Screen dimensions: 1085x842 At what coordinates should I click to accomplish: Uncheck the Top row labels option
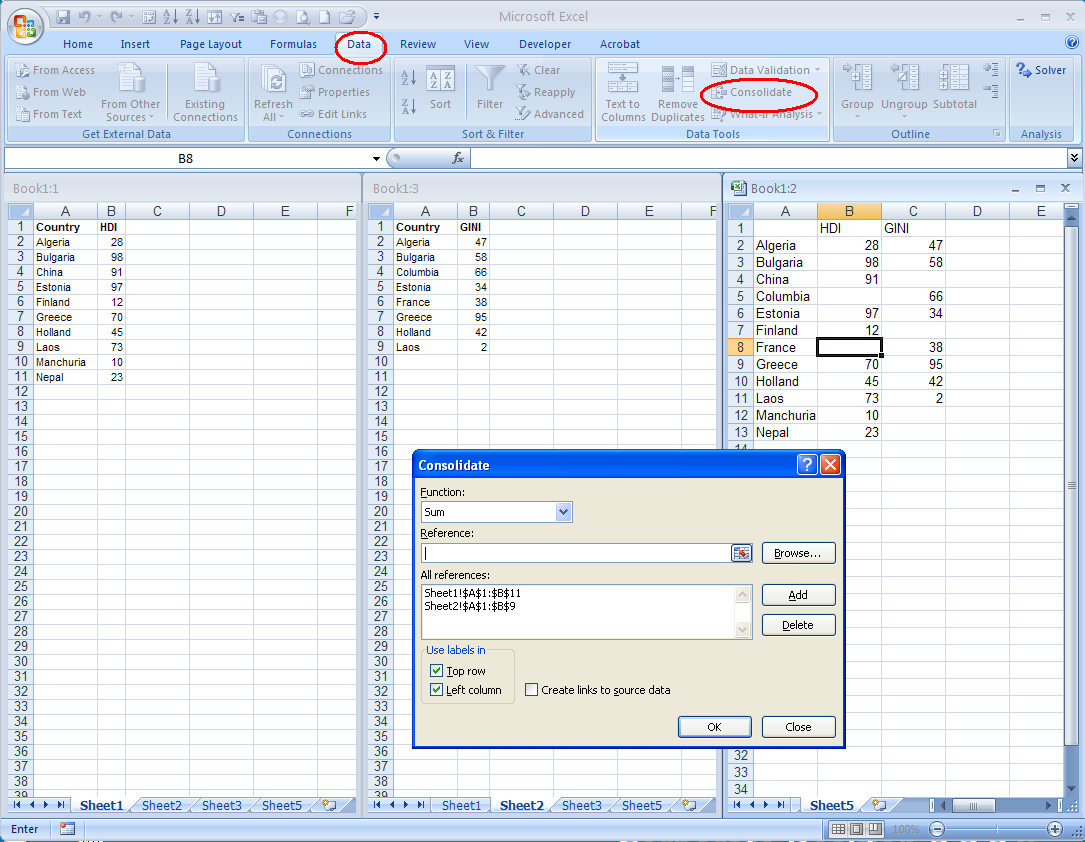[436, 671]
